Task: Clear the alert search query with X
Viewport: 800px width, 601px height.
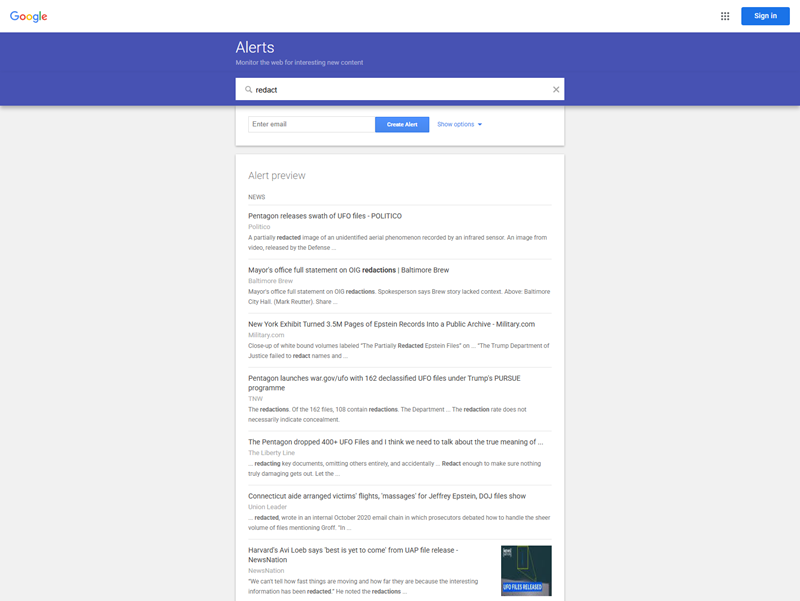Action: [556, 89]
